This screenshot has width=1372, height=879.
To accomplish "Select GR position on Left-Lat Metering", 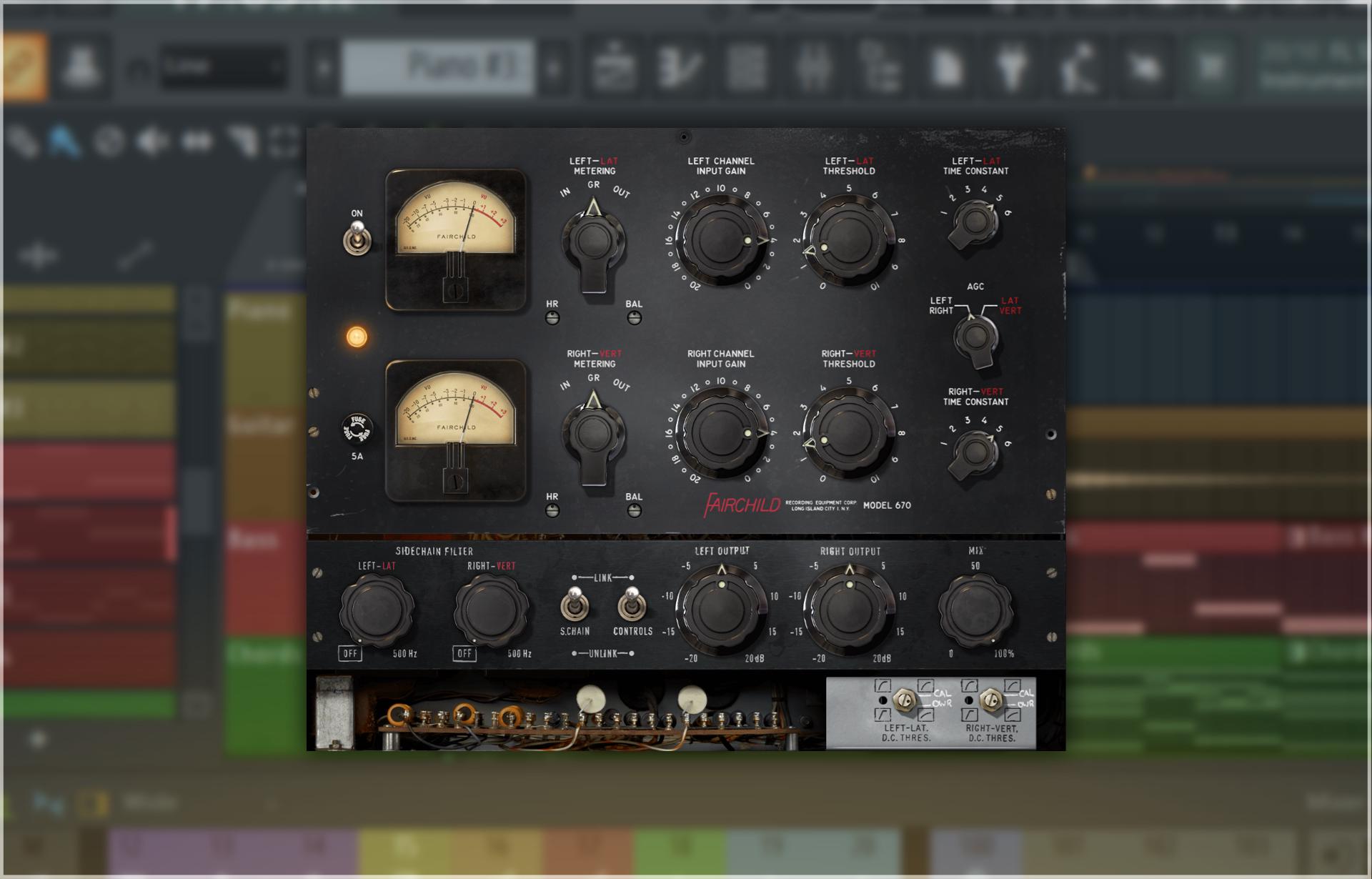I will (593, 184).
